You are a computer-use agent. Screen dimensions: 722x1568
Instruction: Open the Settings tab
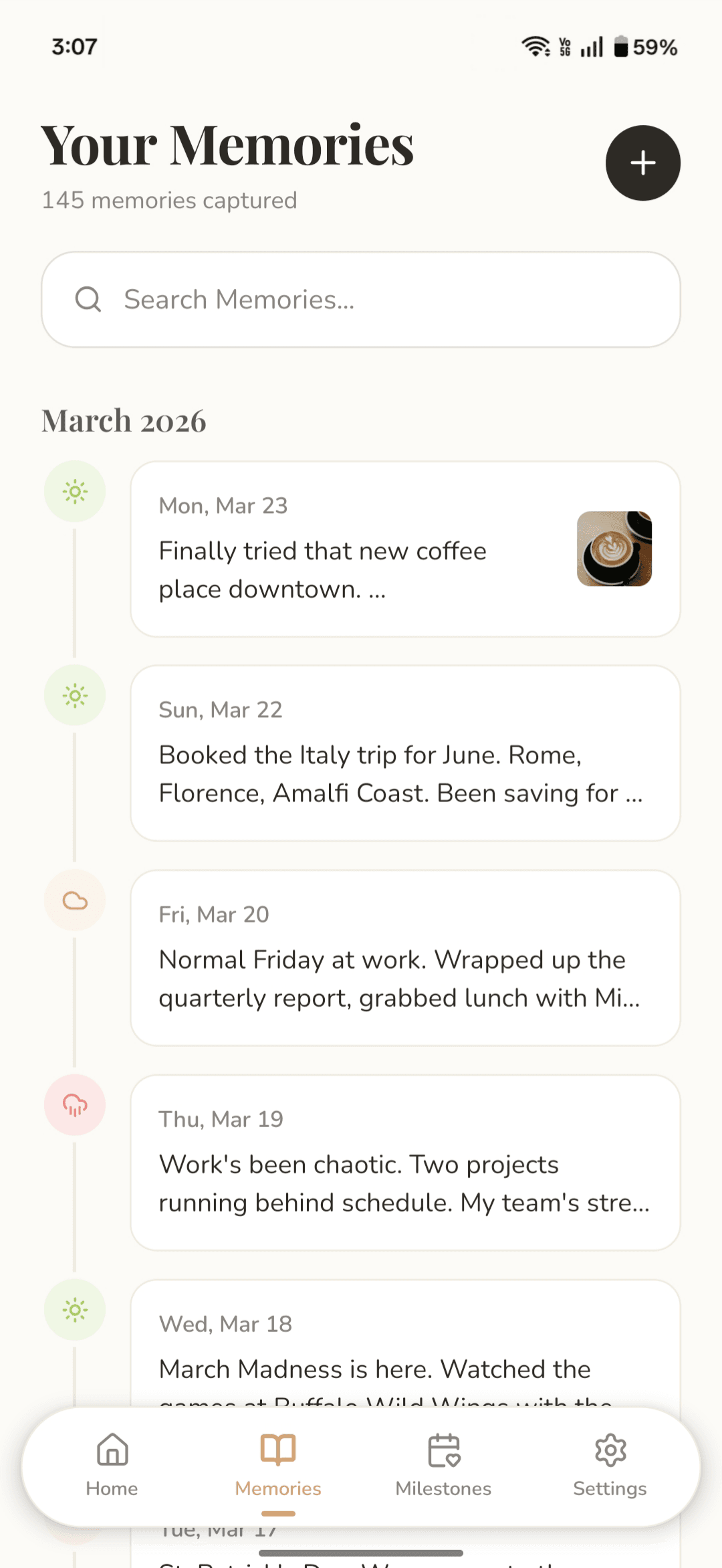[x=610, y=1466]
